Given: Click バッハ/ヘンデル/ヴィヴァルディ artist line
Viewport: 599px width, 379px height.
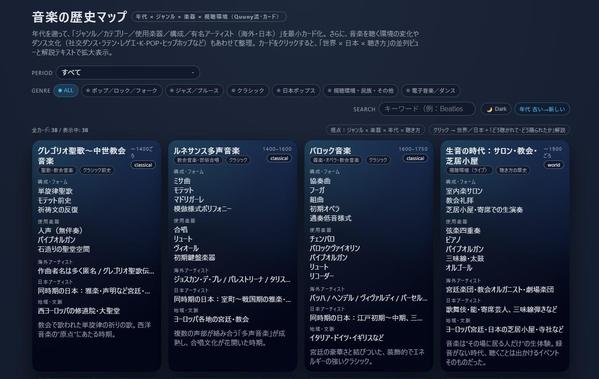Looking at the screenshot, I should tap(368, 298).
